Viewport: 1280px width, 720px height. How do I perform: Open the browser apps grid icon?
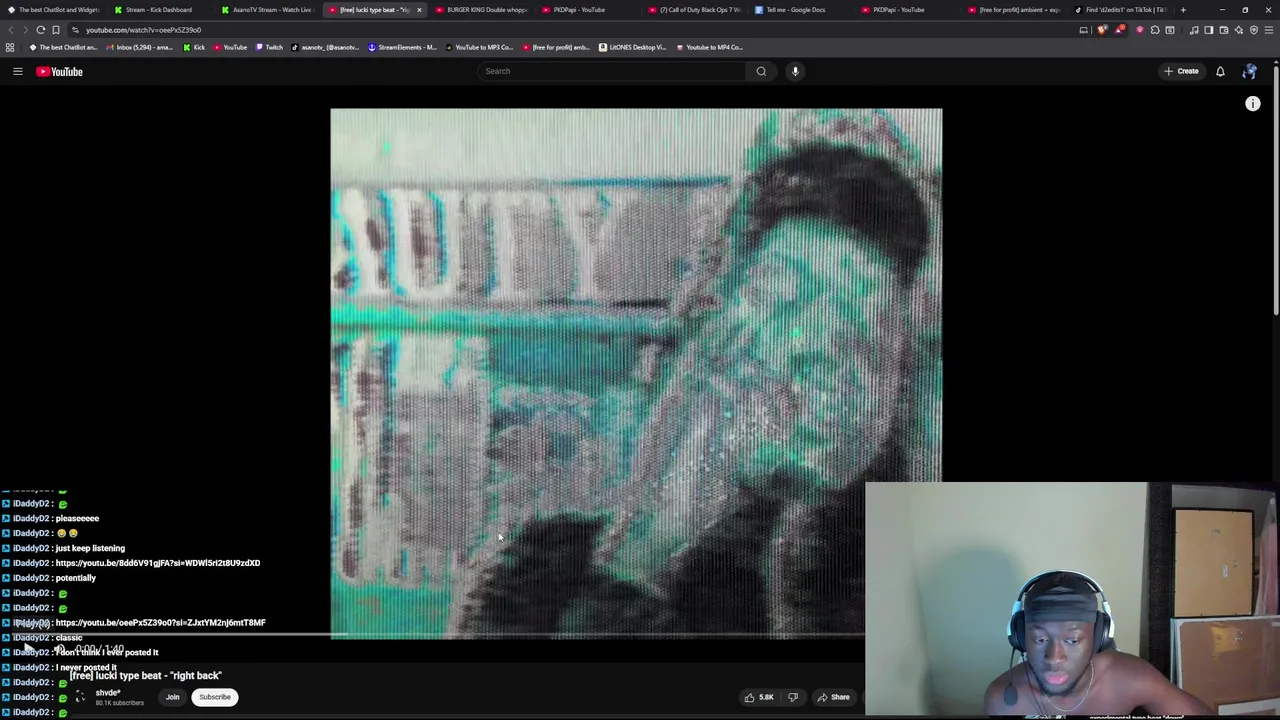[x=10, y=47]
